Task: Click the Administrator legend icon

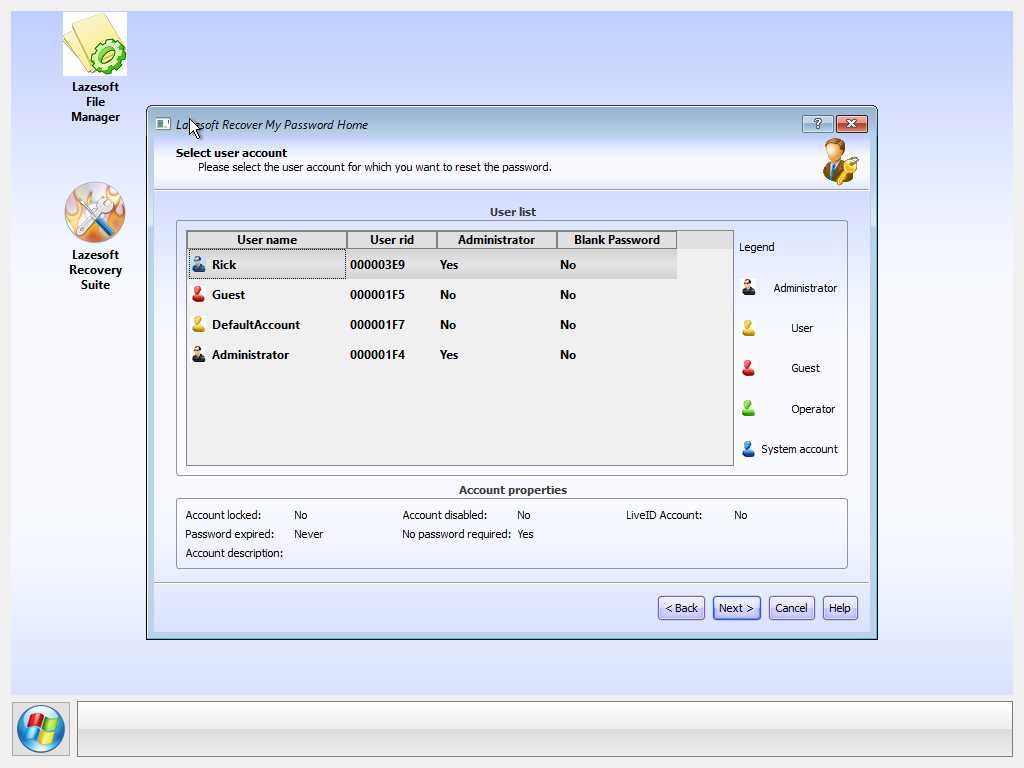Action: [749, 287]
